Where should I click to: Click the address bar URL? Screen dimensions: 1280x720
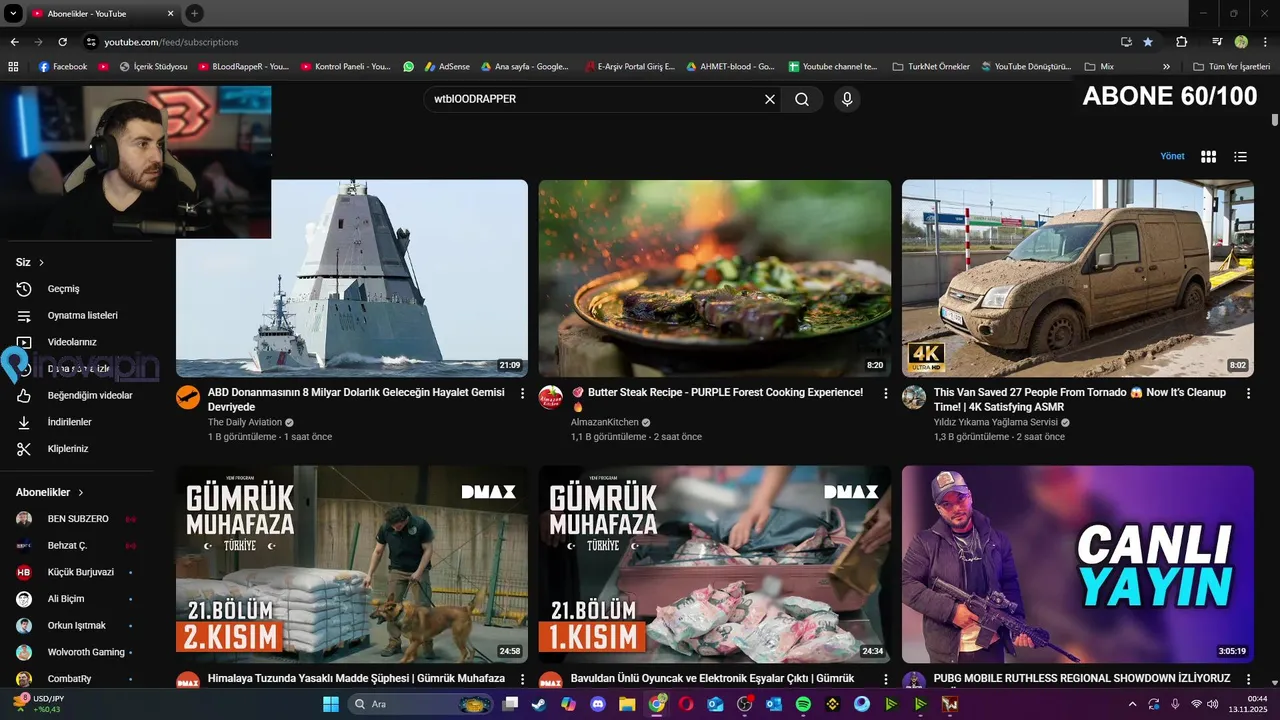click(x=171, y=42)
